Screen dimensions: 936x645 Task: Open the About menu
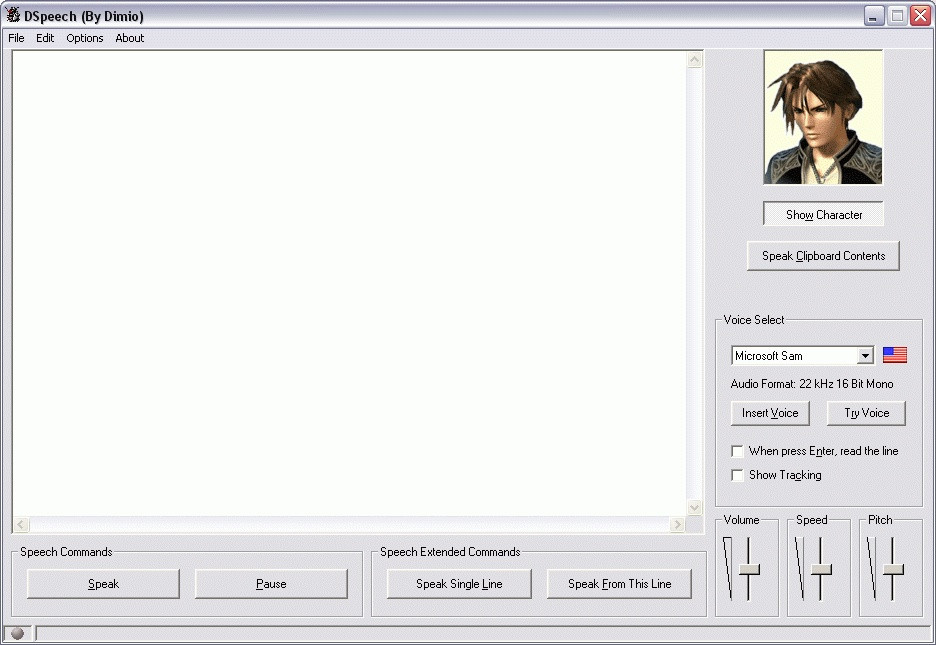[x=130, y=38]
